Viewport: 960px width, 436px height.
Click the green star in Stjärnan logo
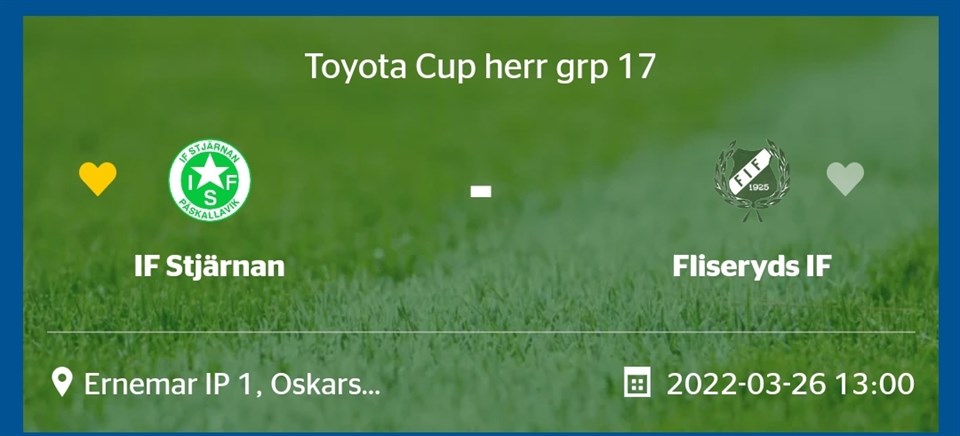pos(210,172)
